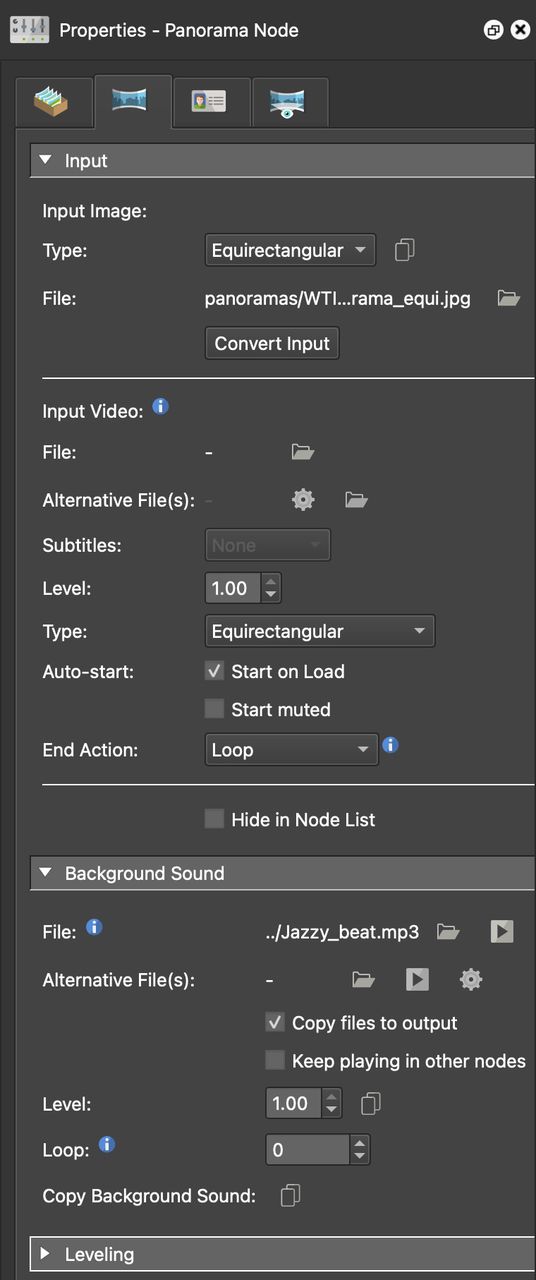Click the Loop count field

pyautogui.click(x=308, y=1150)
